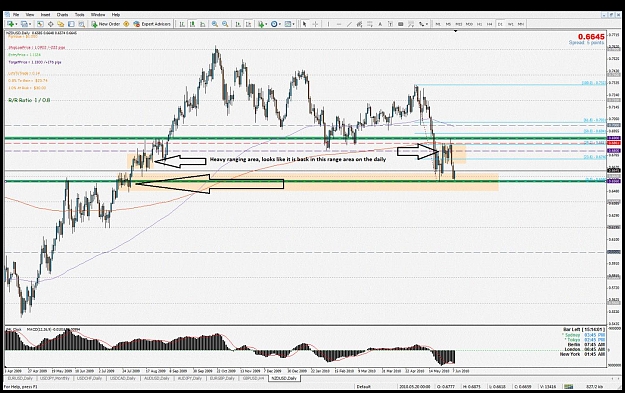Switch to bar chart display
625x393 pixels.
[x=182, y=24]
